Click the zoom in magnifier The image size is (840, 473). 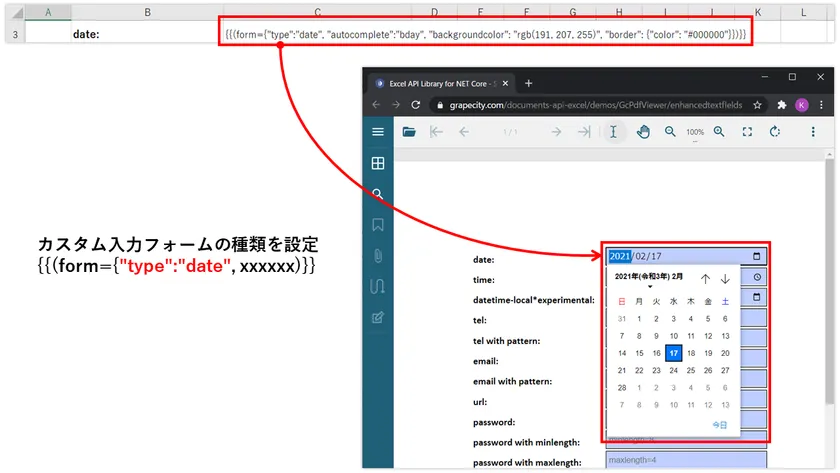click(719, 131)
